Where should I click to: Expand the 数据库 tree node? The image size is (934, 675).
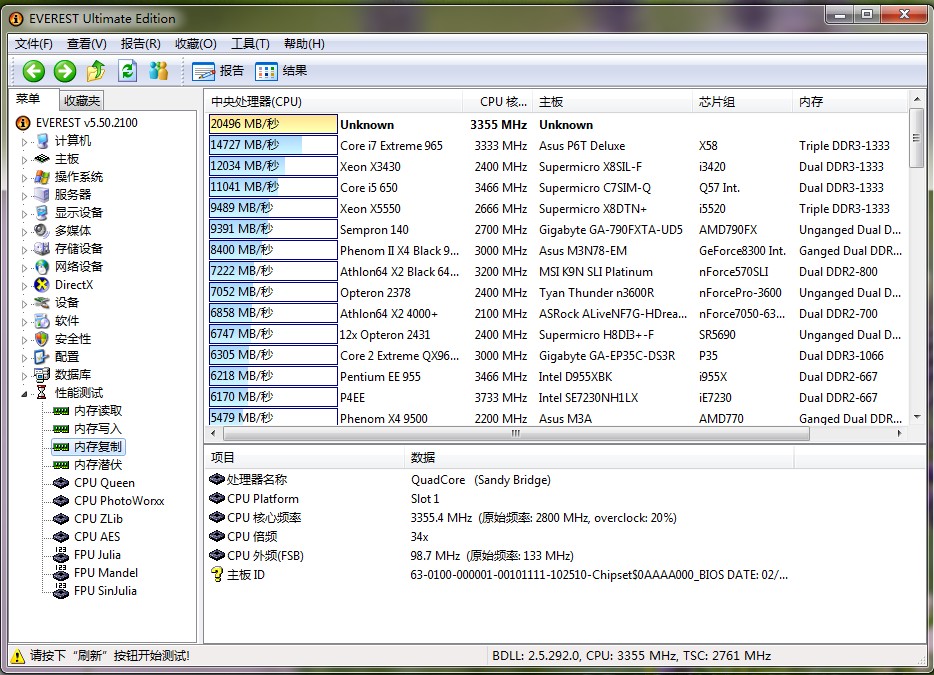pos(24,376)
